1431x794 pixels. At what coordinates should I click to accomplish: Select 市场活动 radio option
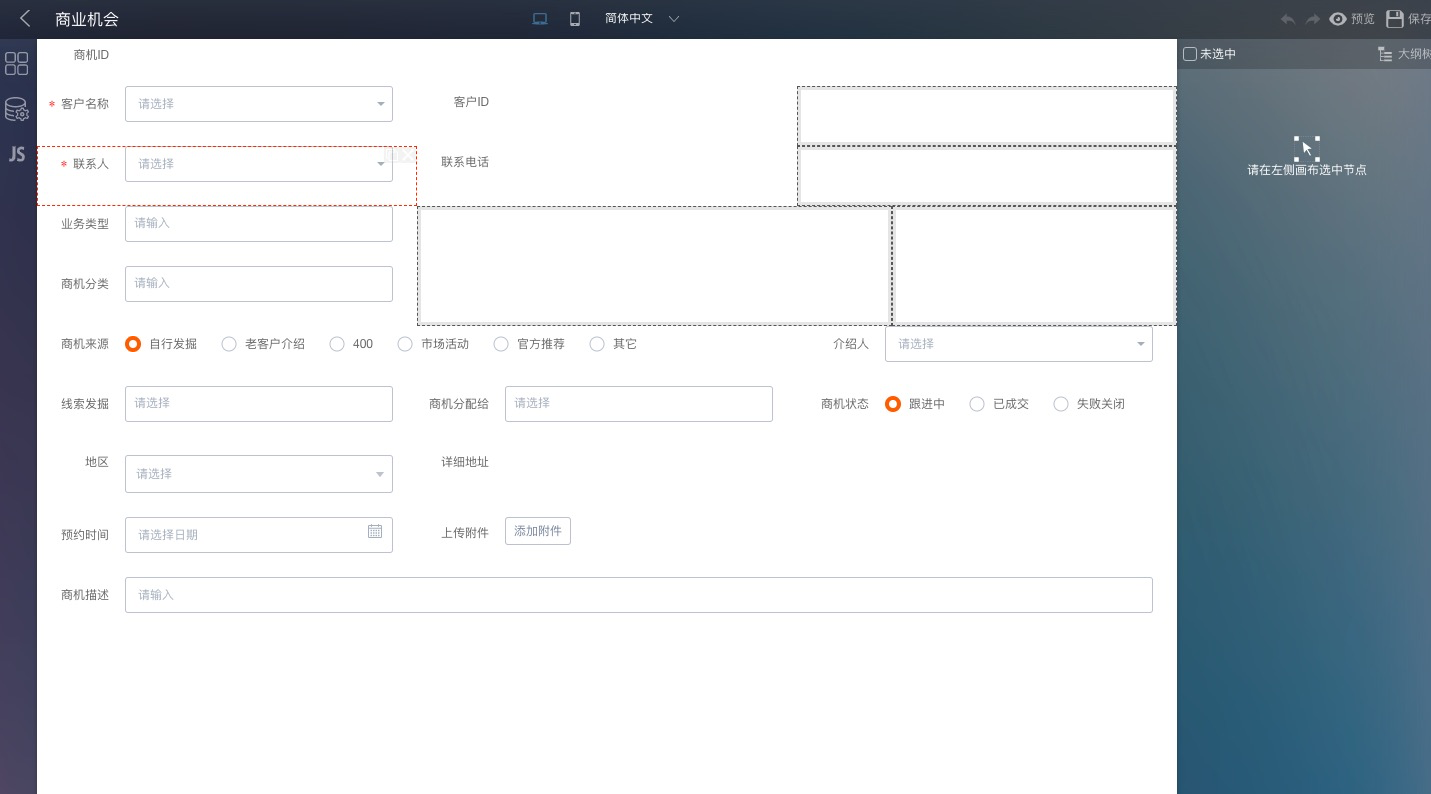405,344
